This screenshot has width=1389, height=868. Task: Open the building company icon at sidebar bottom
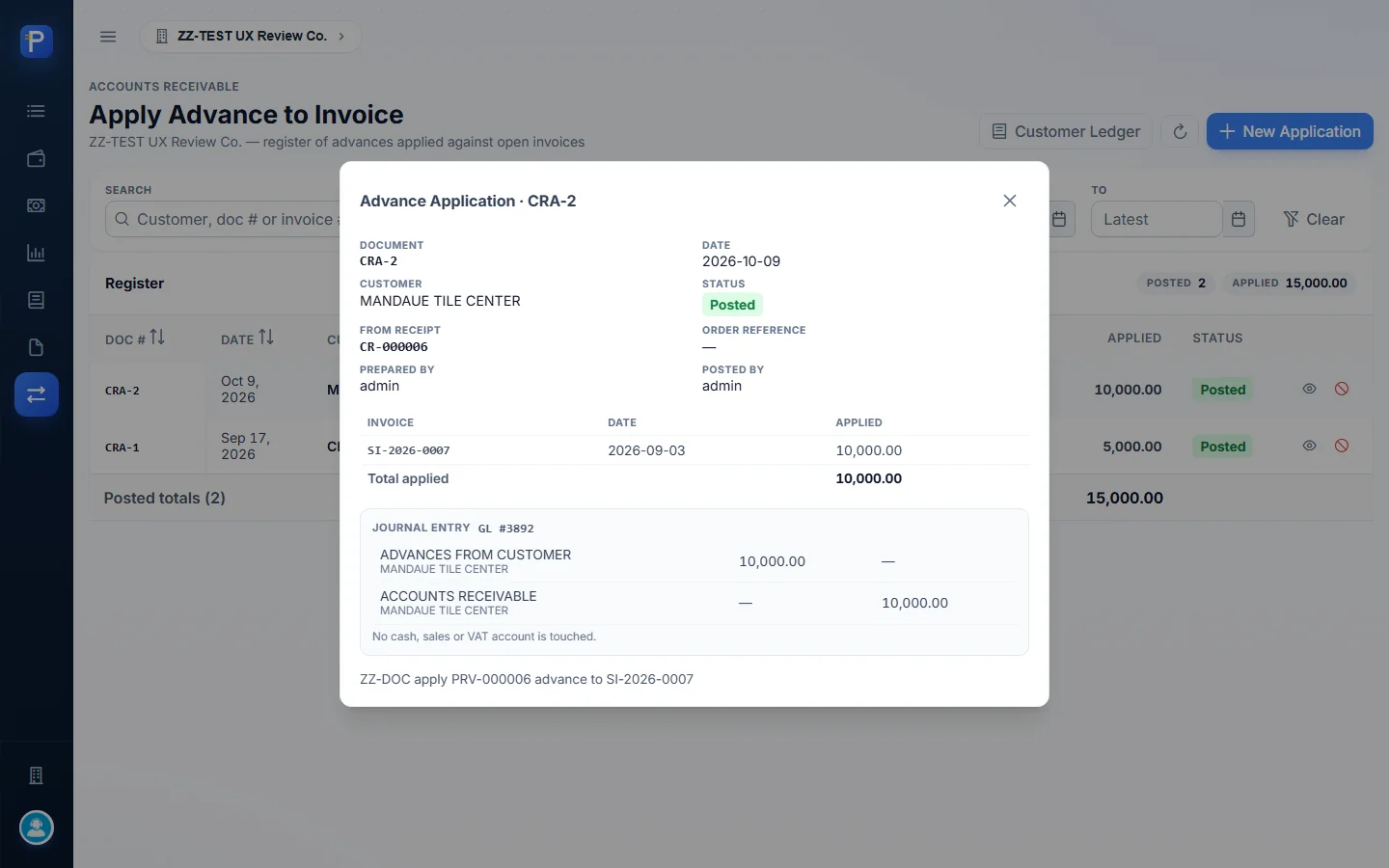click(x=37, y=775)
